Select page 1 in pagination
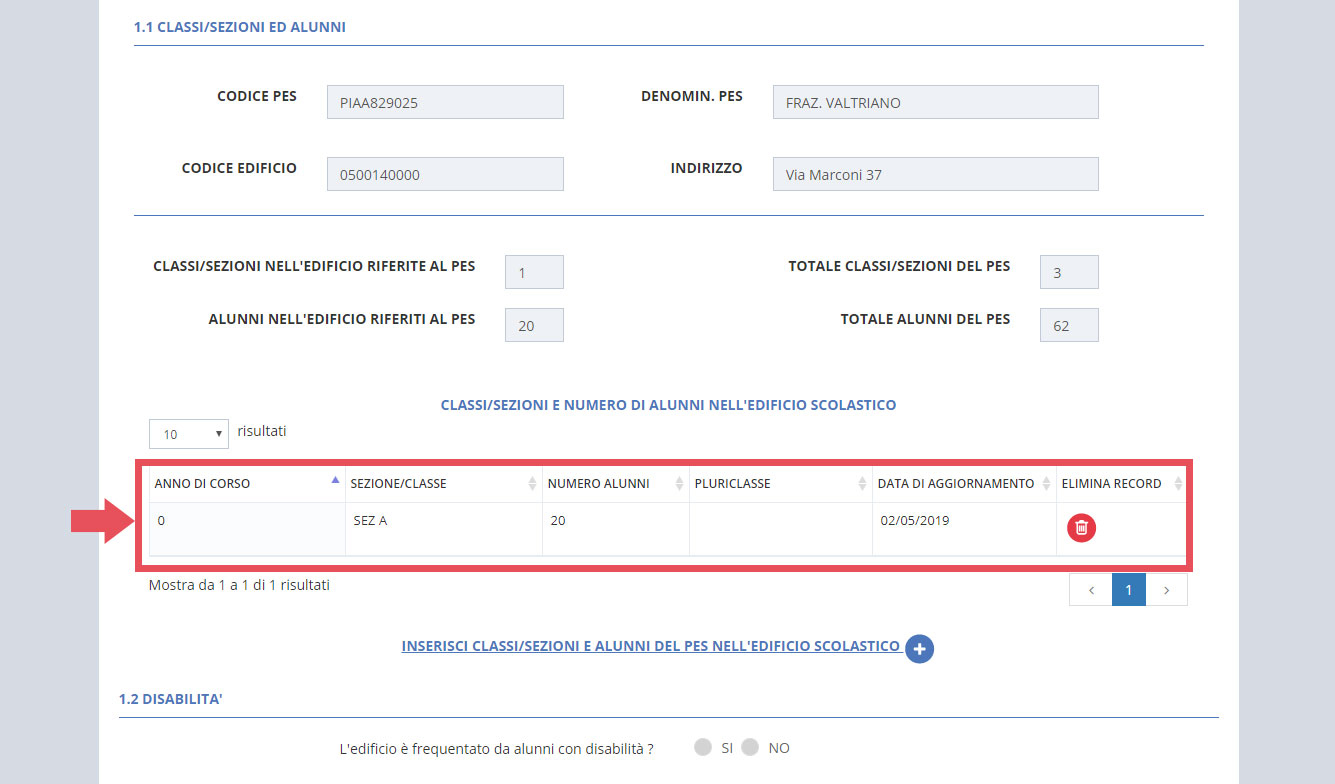The width and height of the screenshot is (1335, 784). point(1128,590)
